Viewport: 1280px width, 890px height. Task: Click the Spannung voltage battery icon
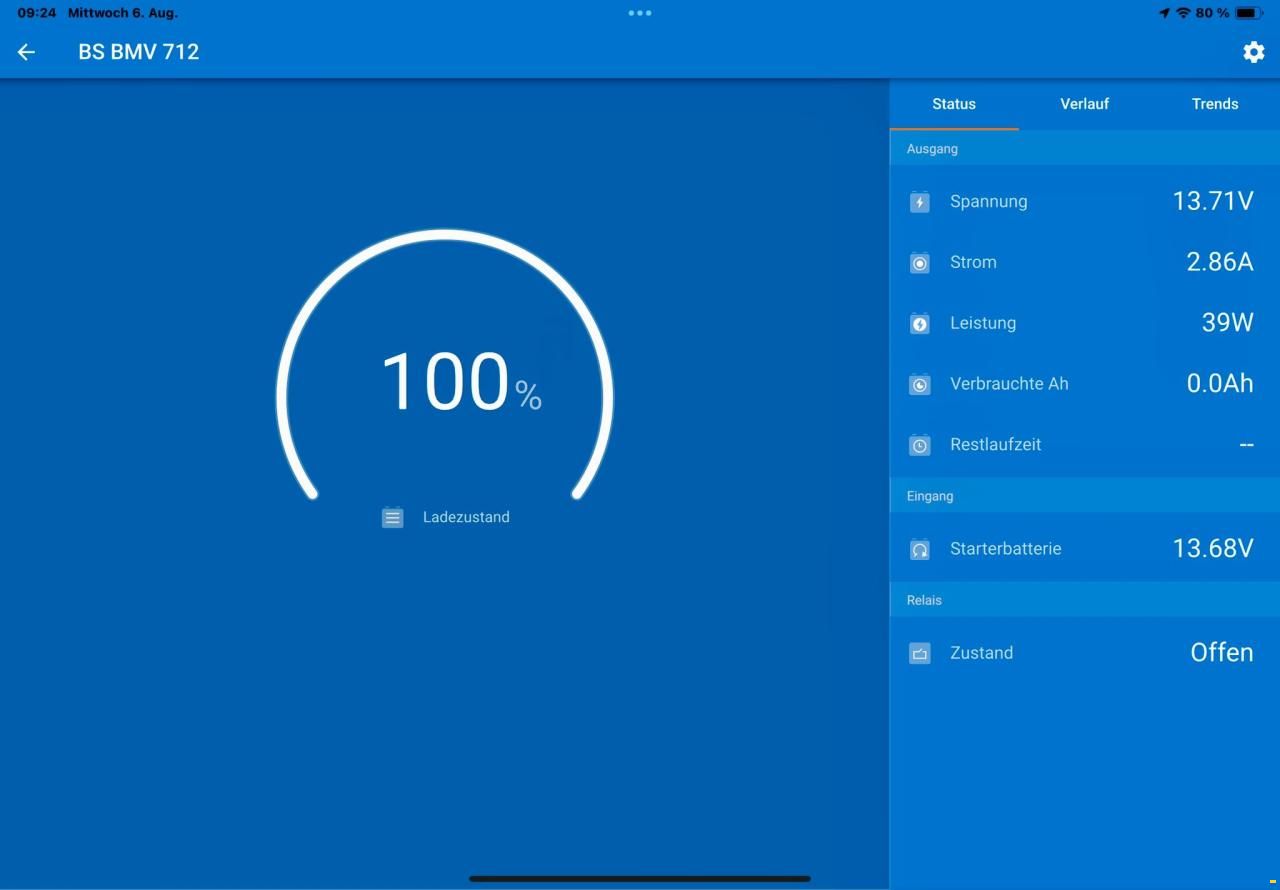pos(920,202)
